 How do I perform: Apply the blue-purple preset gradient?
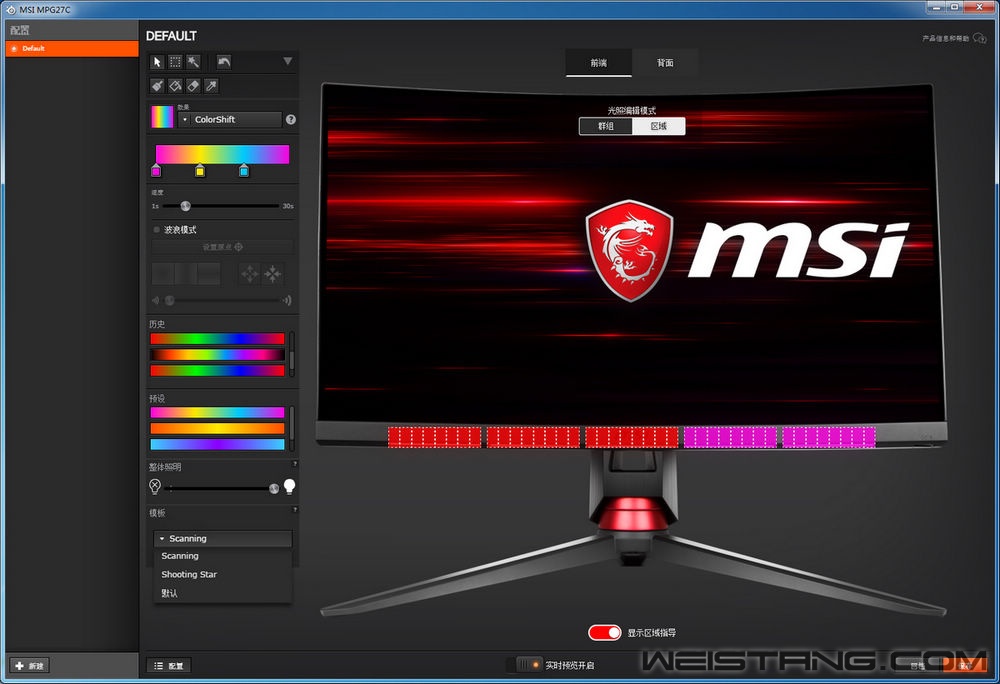[x=217, y=444]
